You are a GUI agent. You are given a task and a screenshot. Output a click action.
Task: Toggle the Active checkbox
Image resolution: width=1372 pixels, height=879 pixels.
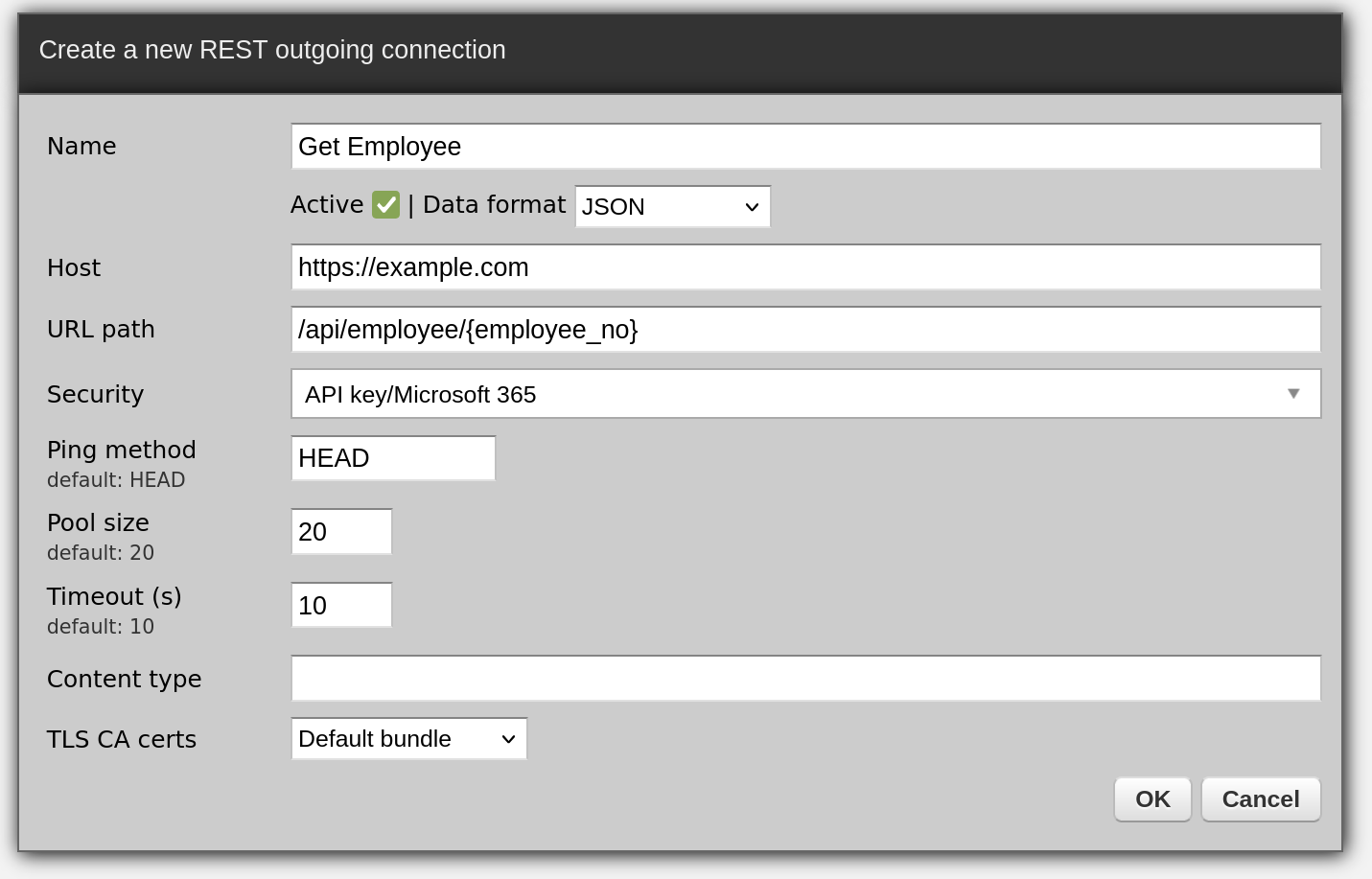click(386, 205)
